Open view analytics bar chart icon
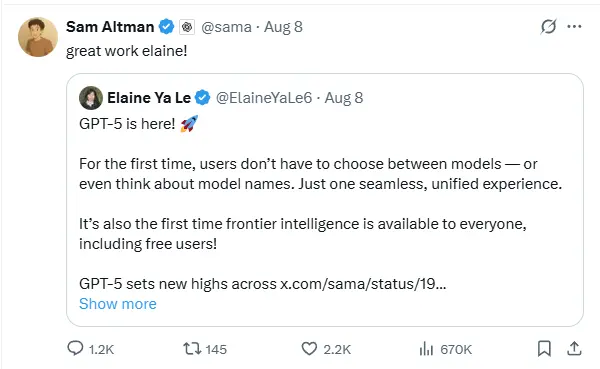600x369 pixels. pos(426,349)
